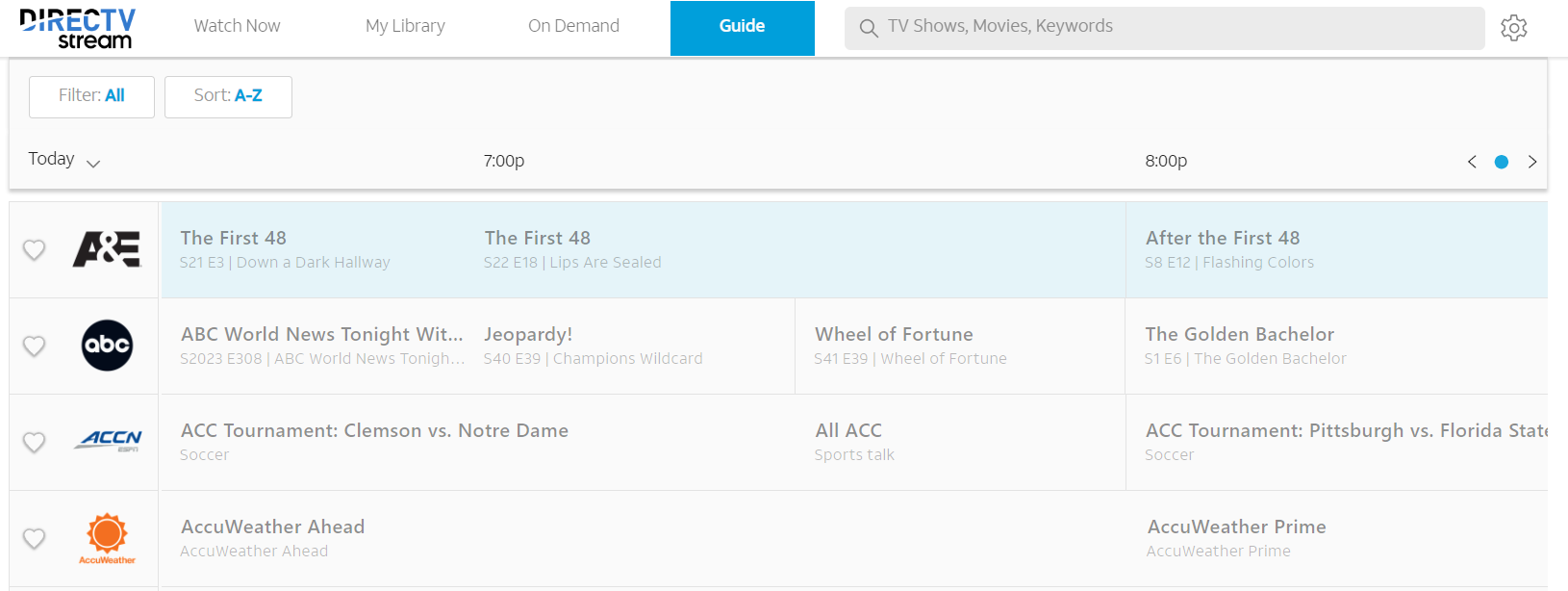This screenshot has width=1568, height=591.
Task: Click the DIRECTV stream logo
Action: point(77,29)
